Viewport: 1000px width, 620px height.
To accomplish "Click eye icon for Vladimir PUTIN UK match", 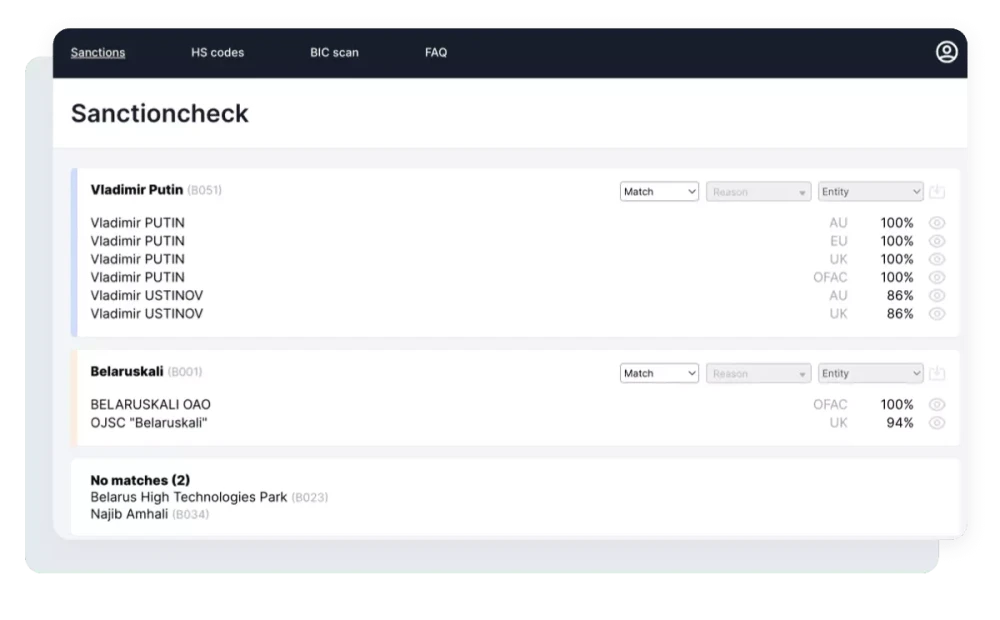I will 937,259.
